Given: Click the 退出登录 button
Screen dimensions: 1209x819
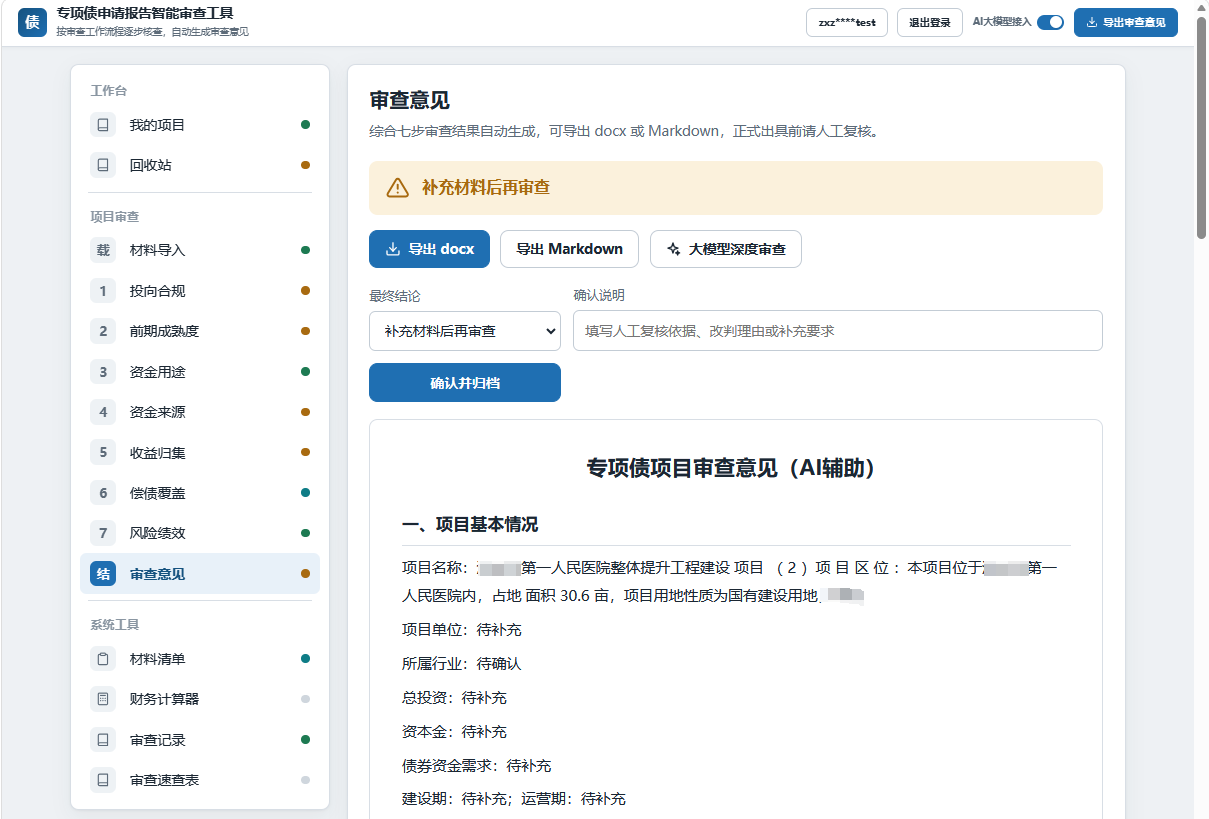Looking at the screenshot, I should click(x=930, y=22).
